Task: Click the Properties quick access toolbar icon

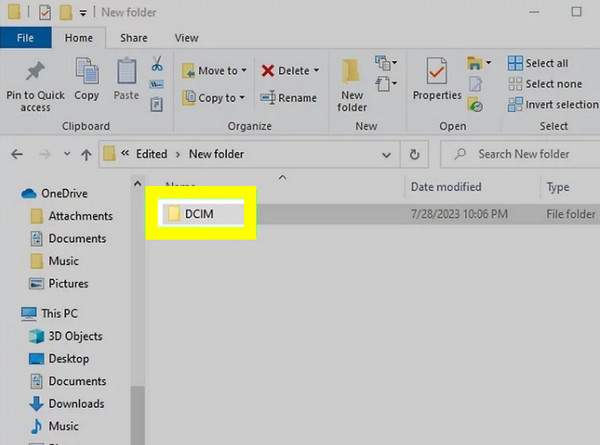Action: [45, 13]
